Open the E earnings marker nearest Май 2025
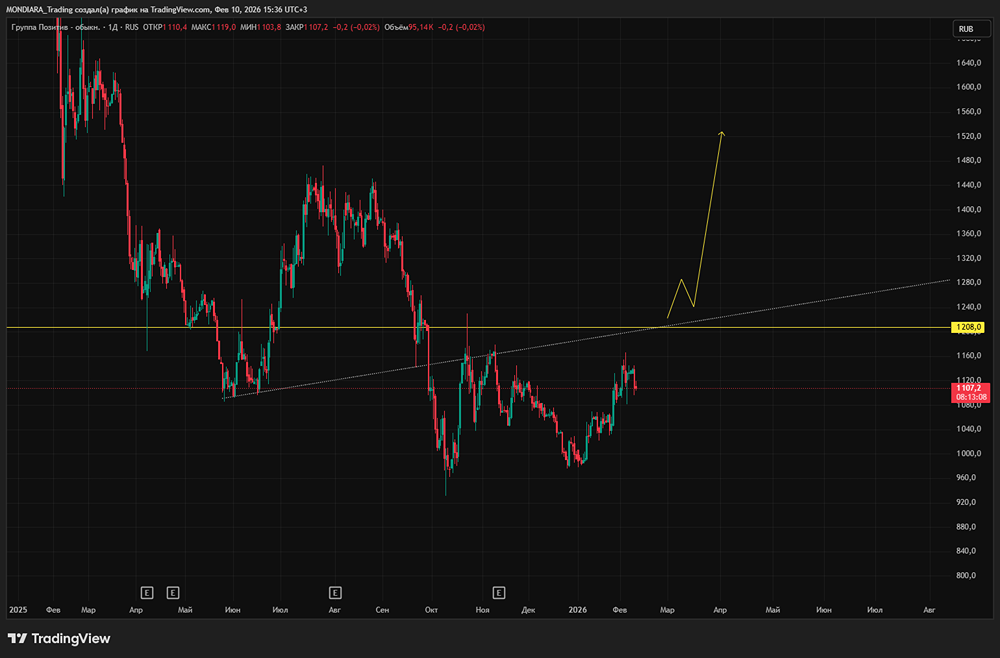1000x658 pixels. [173, 593]
